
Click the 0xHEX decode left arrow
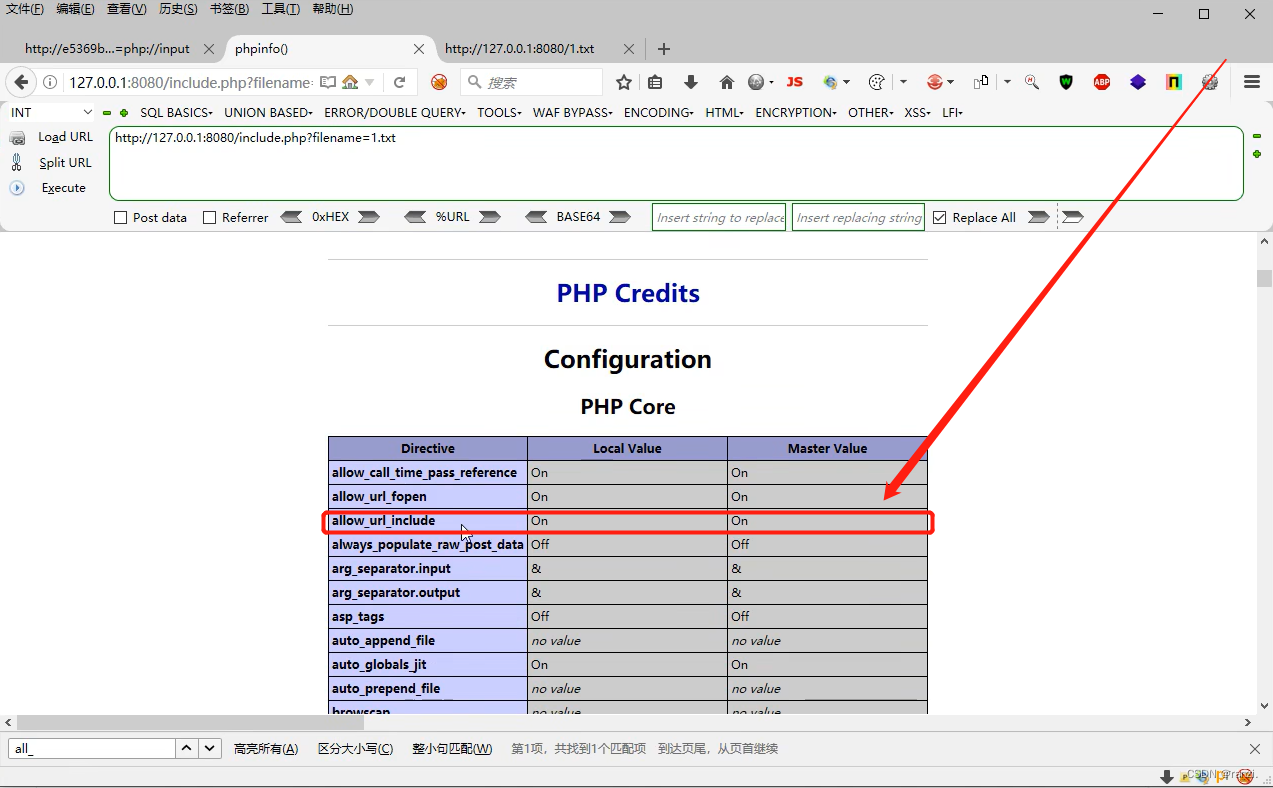tap(291, 217)
